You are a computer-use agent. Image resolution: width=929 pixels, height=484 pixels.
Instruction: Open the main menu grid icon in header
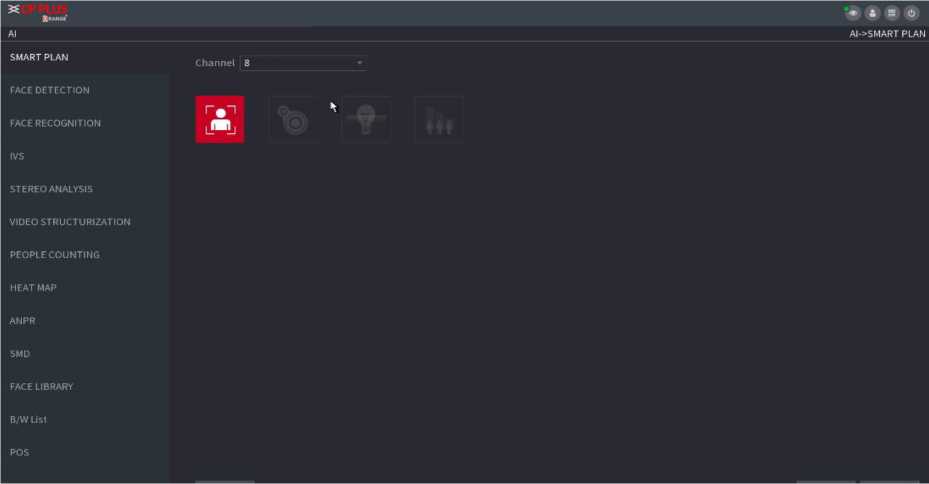click(x=892, y=13)
